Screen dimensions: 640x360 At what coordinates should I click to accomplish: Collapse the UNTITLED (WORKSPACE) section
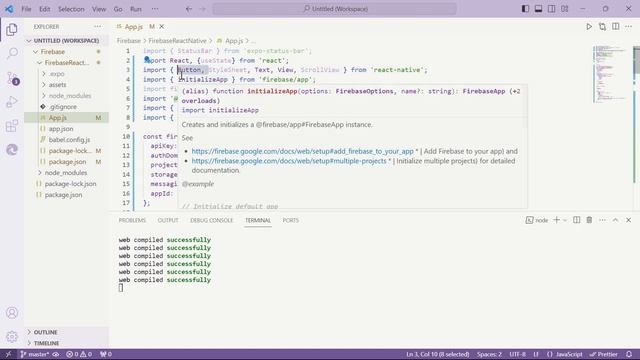(66, 41)
